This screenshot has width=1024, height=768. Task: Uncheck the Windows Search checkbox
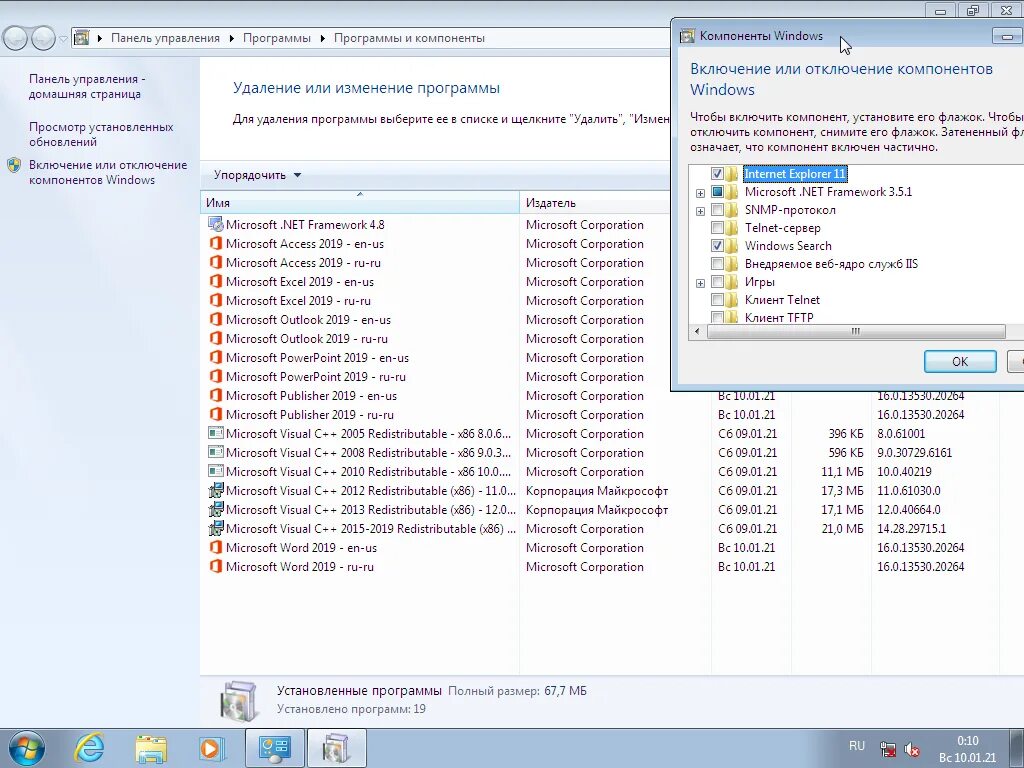coord(717,246)
